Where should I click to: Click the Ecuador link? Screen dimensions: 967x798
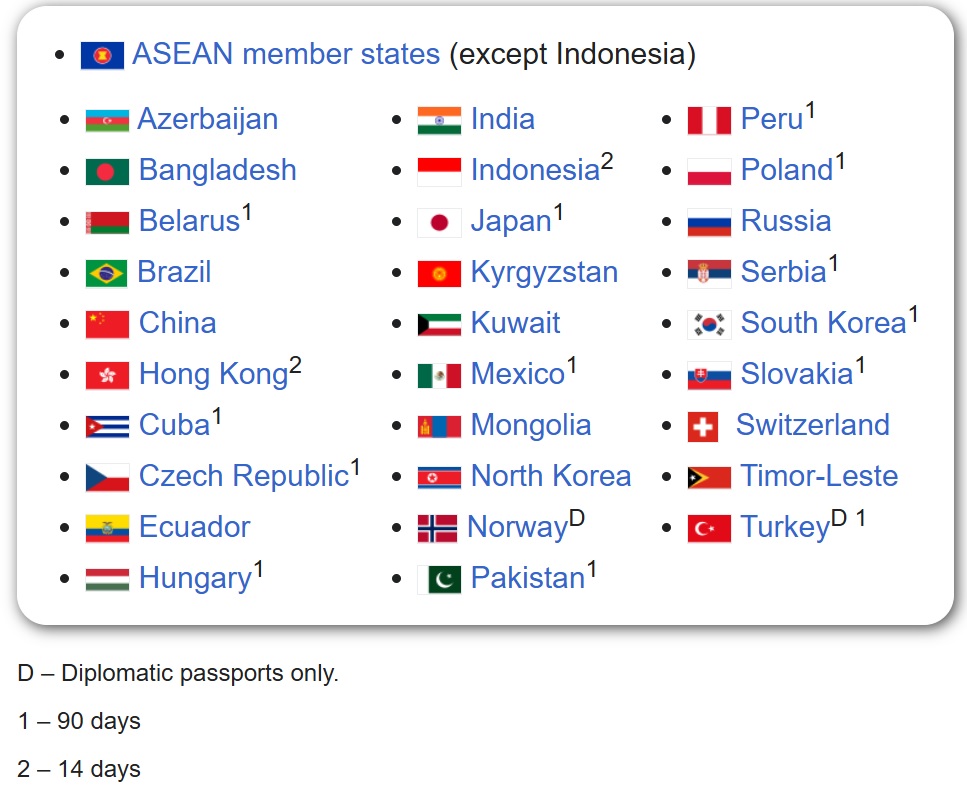pyautogui.click(x=195, y=527)
